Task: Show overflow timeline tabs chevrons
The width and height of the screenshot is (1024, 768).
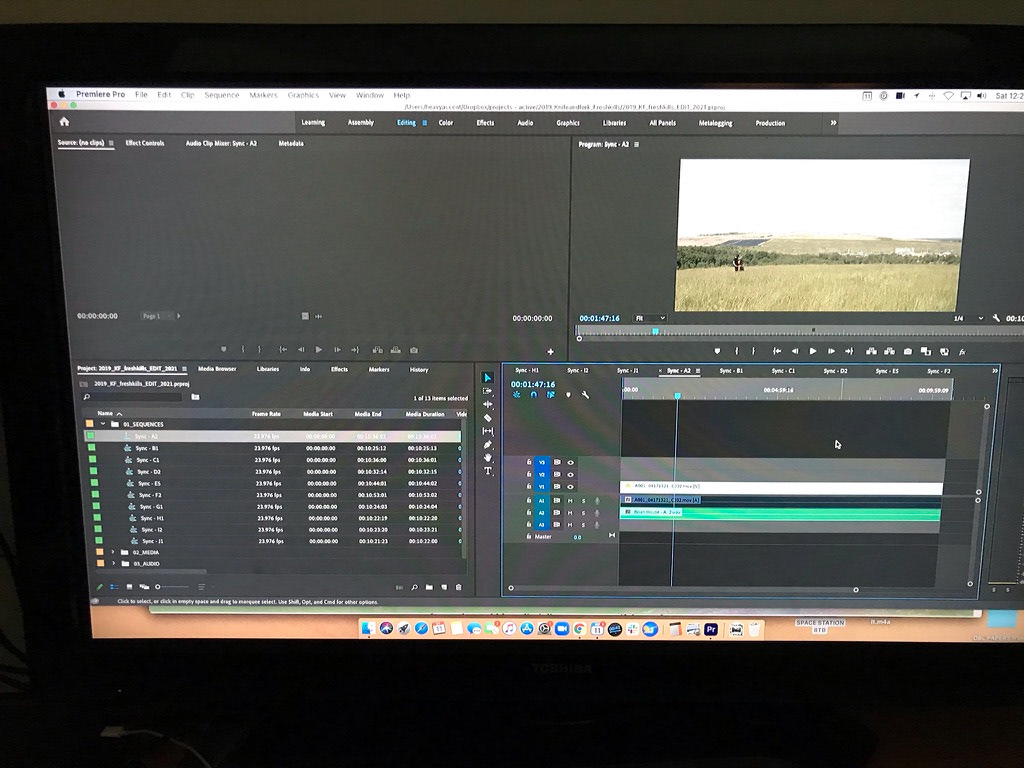Action: point(995,370)
